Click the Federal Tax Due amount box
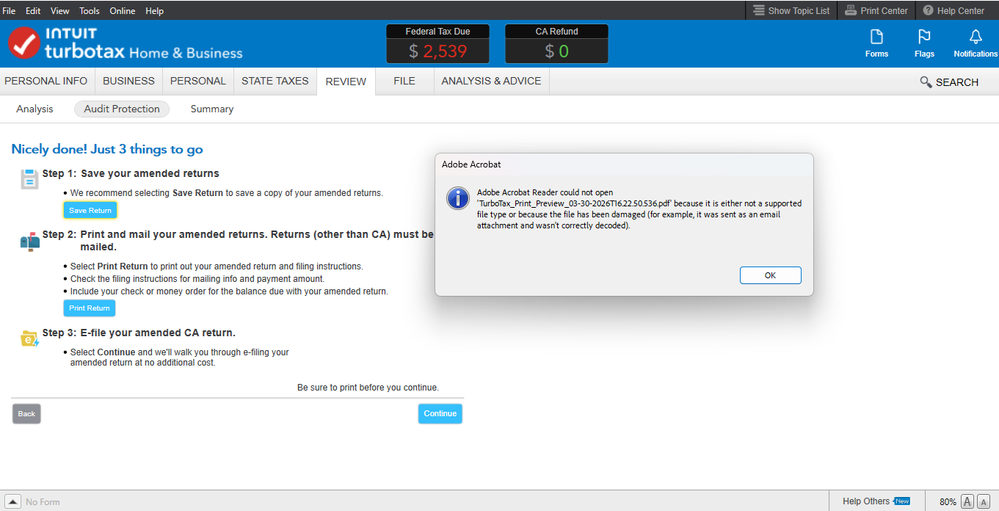Image resolution: width=999 pixels, height=511 pixels. pos(438,44)
